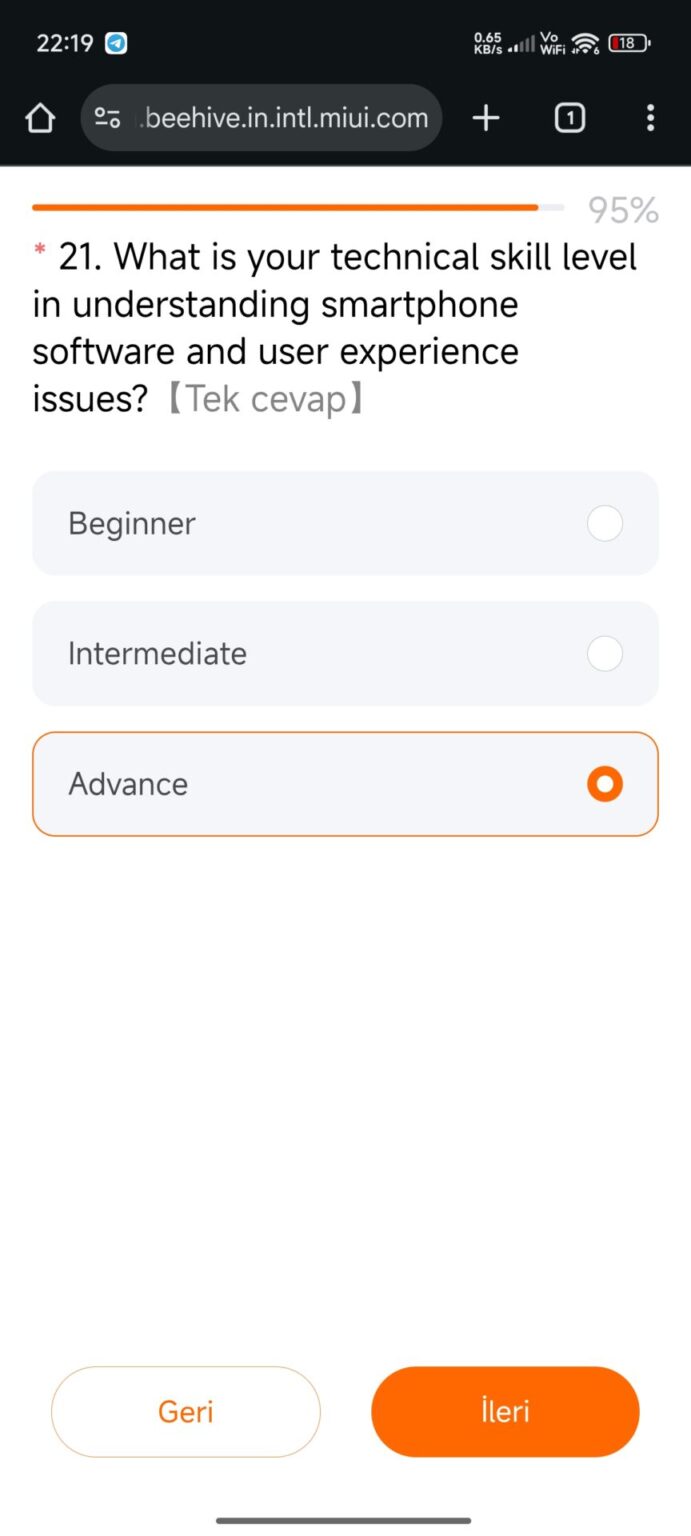
Task: Click the cellular signal icon
Action: (x=520, y=45)
